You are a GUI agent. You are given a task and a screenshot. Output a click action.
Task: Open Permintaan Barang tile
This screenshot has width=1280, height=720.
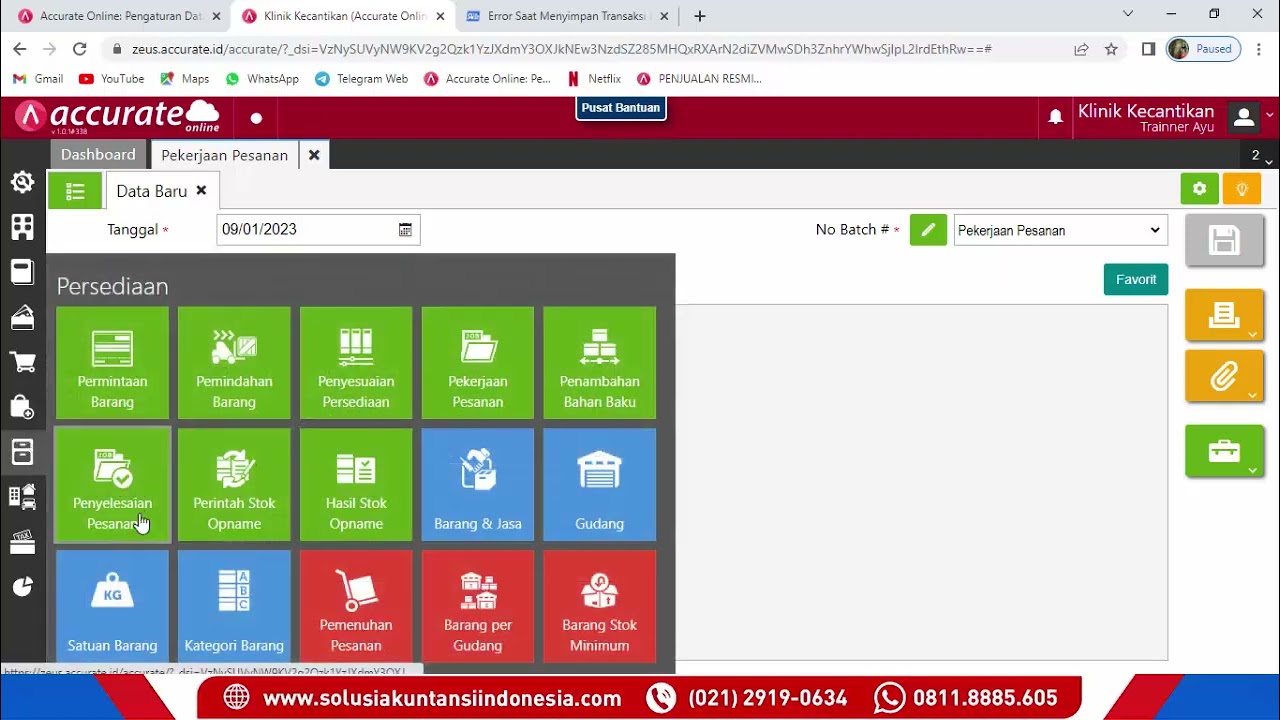pyautogui.click(x=112, y=363)
